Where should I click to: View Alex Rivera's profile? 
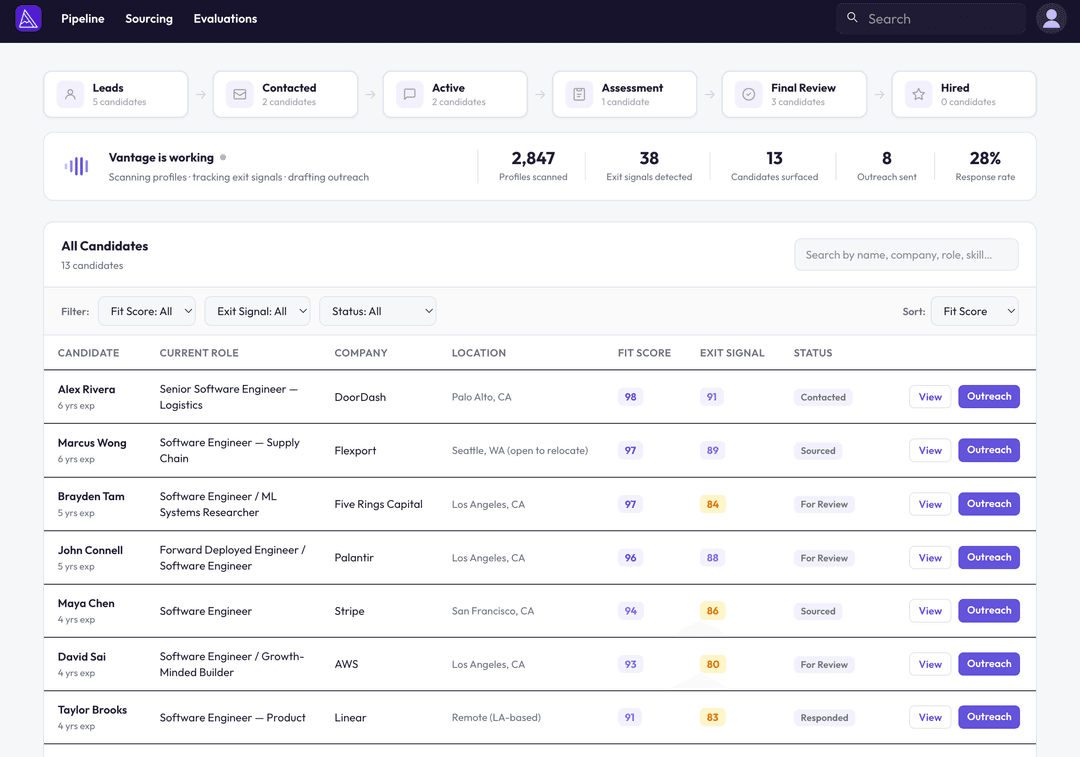[x=930, y=397]
